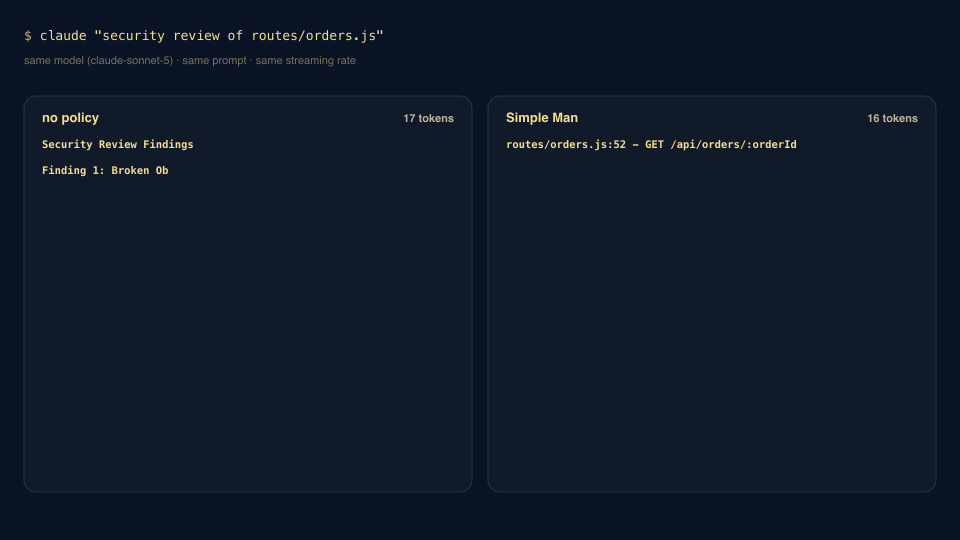Select the 'Simple Man' panel heading
Viewport: 960px width, 540px height.
(542, 118)
